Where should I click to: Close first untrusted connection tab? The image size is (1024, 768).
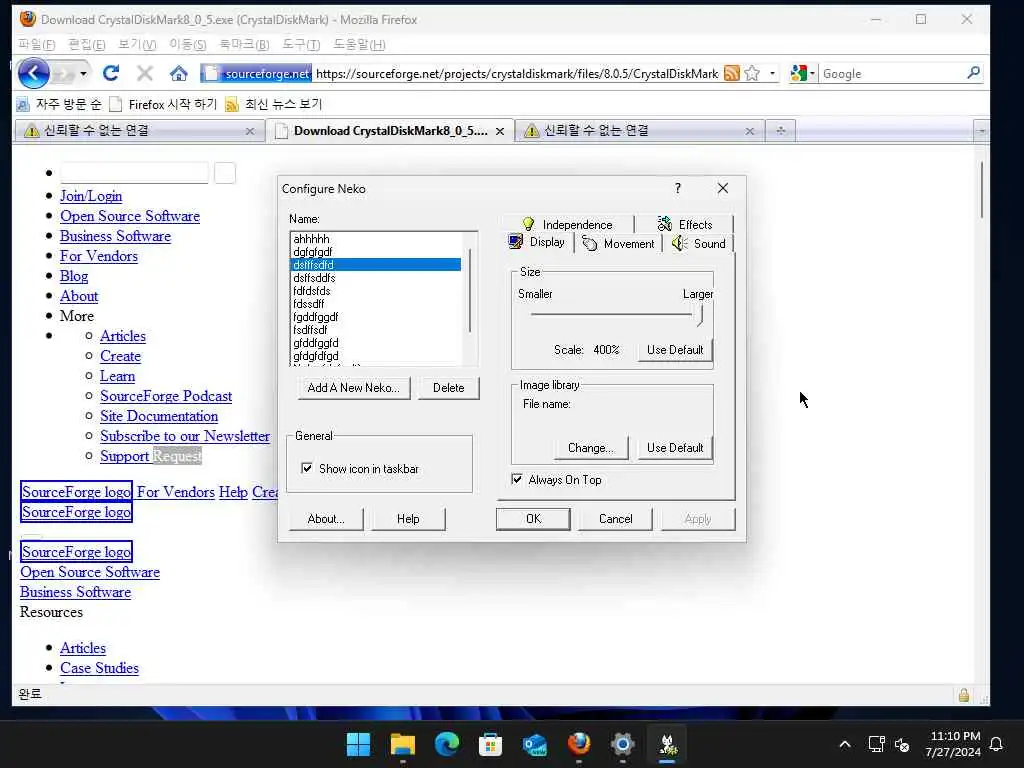(249, 131)
